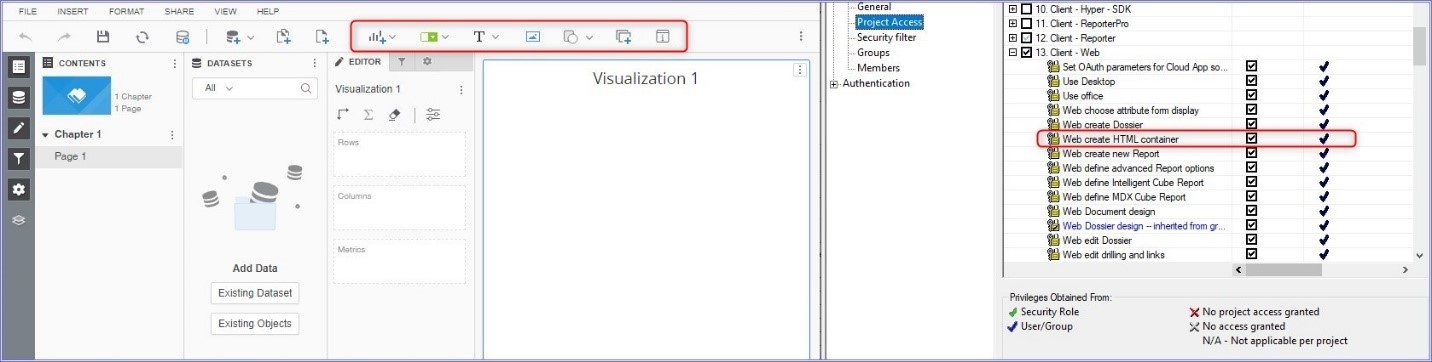
Task: Click the Add Chapter icon
Action: pyautogui.click(x=283, y=36)
